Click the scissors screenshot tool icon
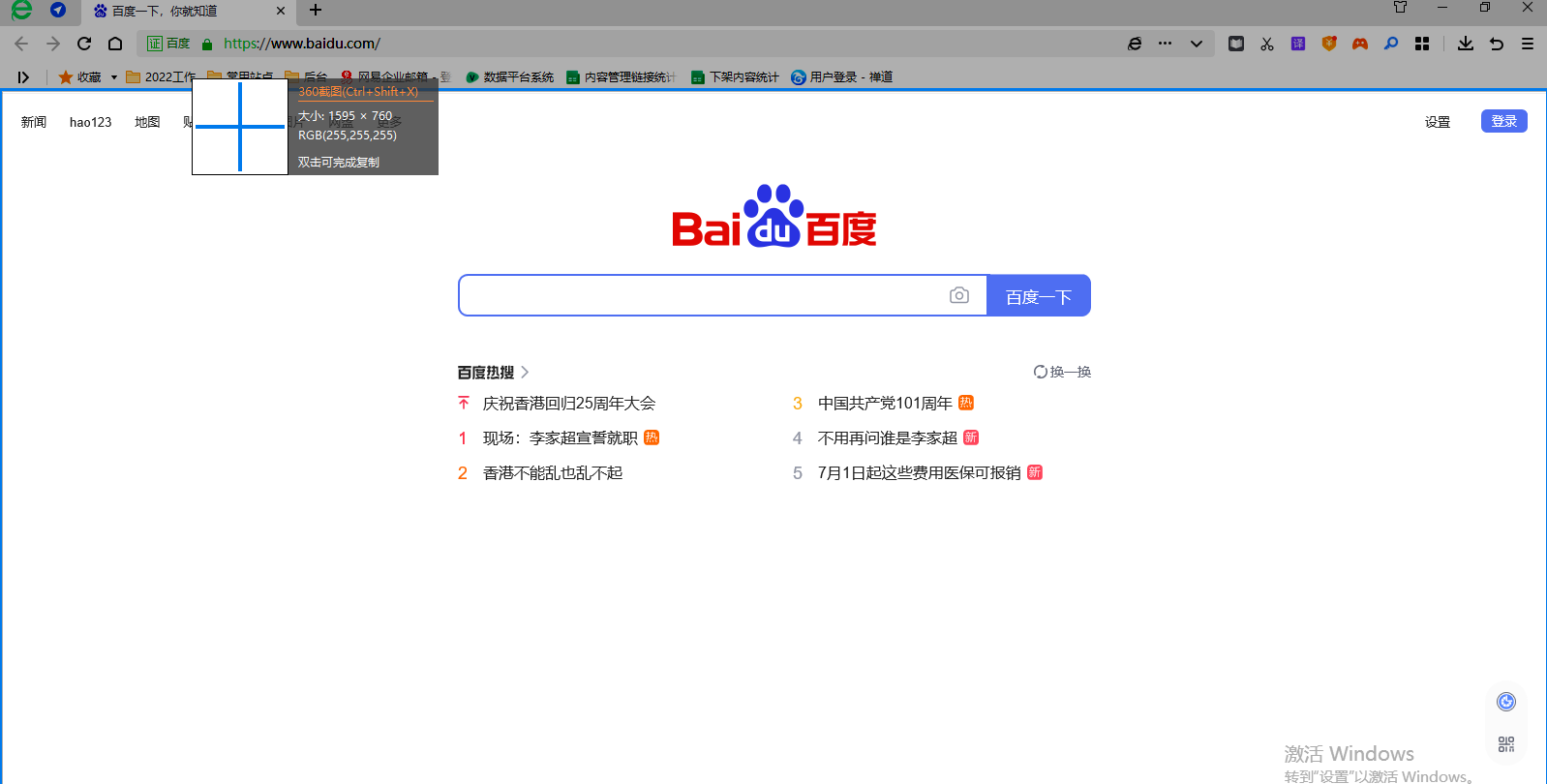Screen dimensions: 1547x784 point(1267,44)
